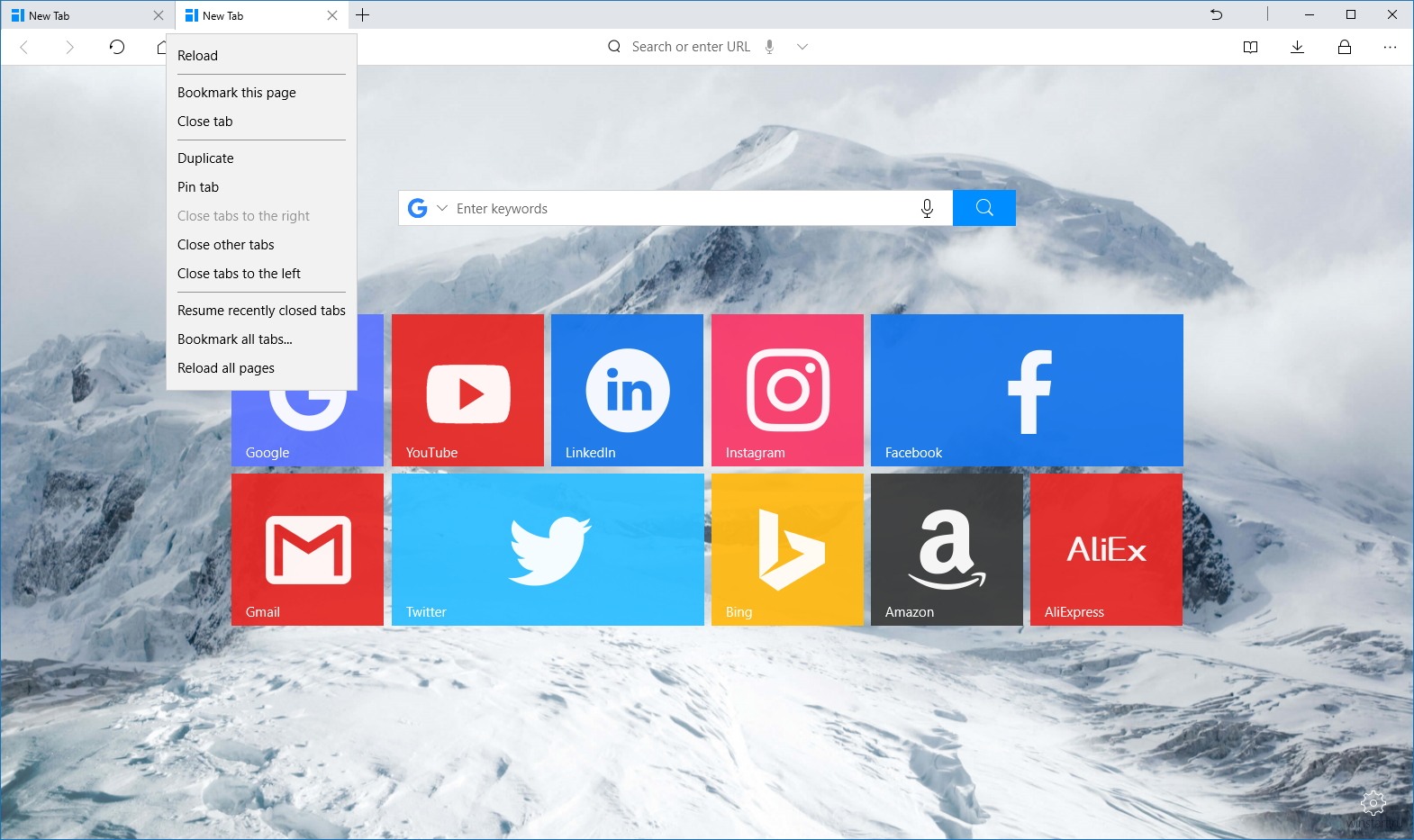The height and width of the screenshot is (840, 1414).
Task: Open the Amazon speed dial tile
Action: pyautogui.click(x=947, y=549)
